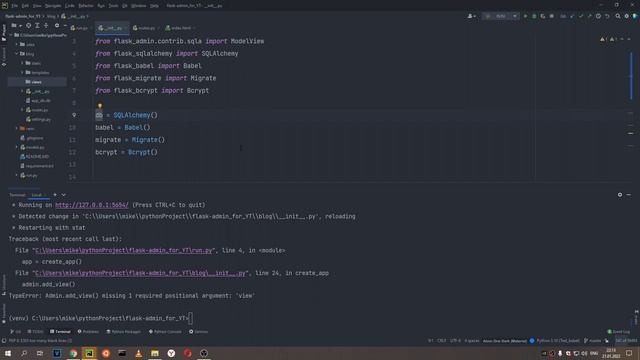This screenshot has width=640, height=360.
Task: Show Git history clock icon
Action: point(598,16)
